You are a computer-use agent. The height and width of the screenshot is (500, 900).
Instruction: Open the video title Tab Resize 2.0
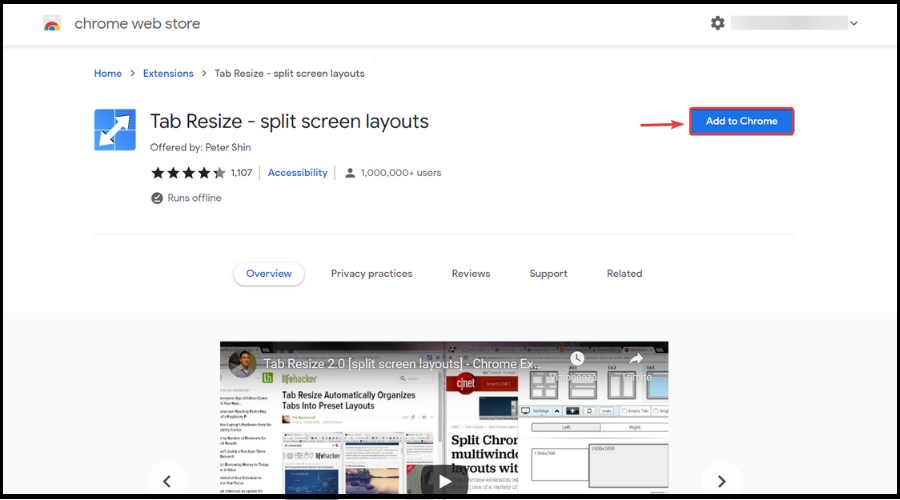pyautogui.click(x=402, y=364)
